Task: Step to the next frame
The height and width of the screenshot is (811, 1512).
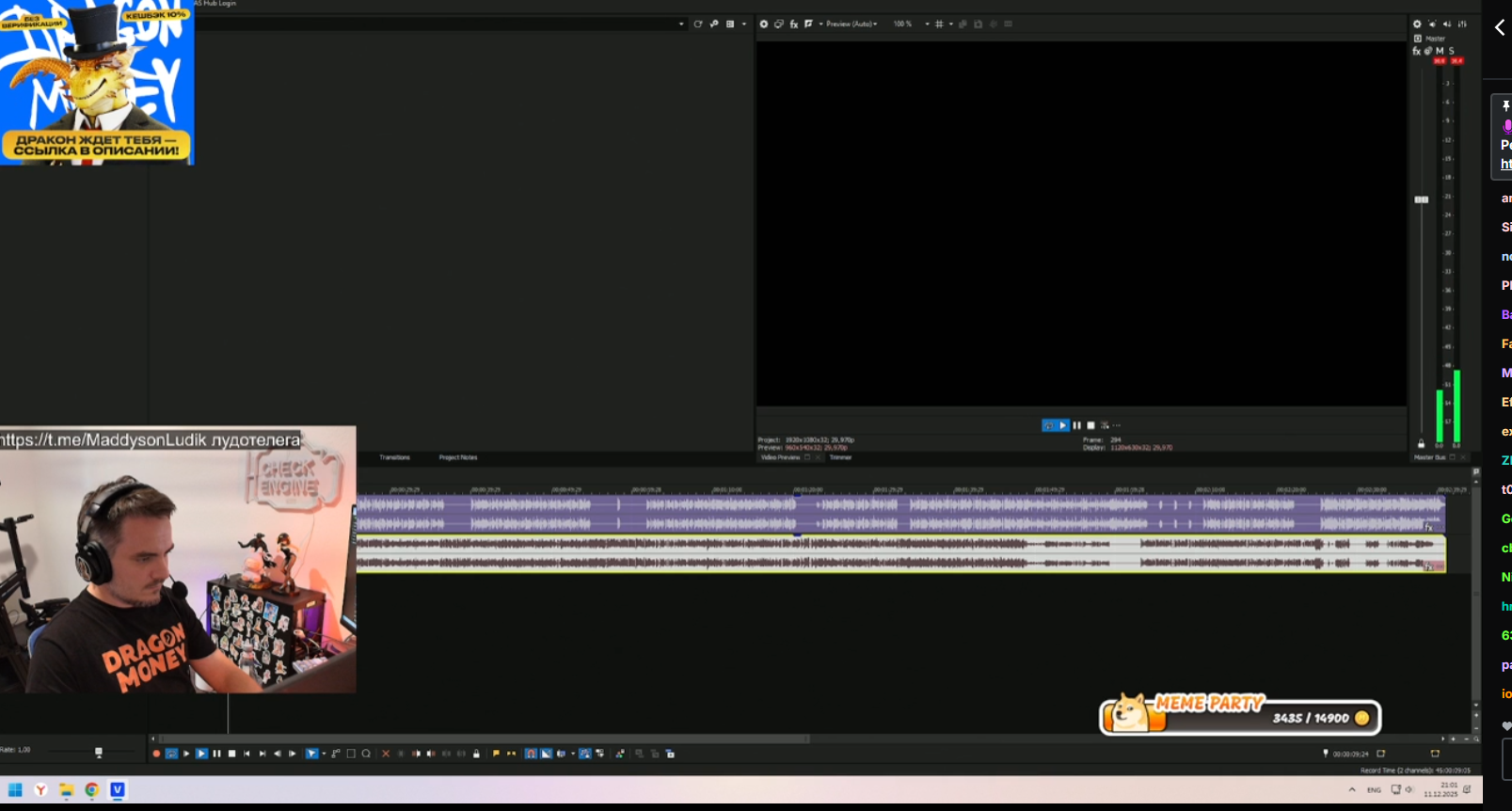Action: [292, 754]
